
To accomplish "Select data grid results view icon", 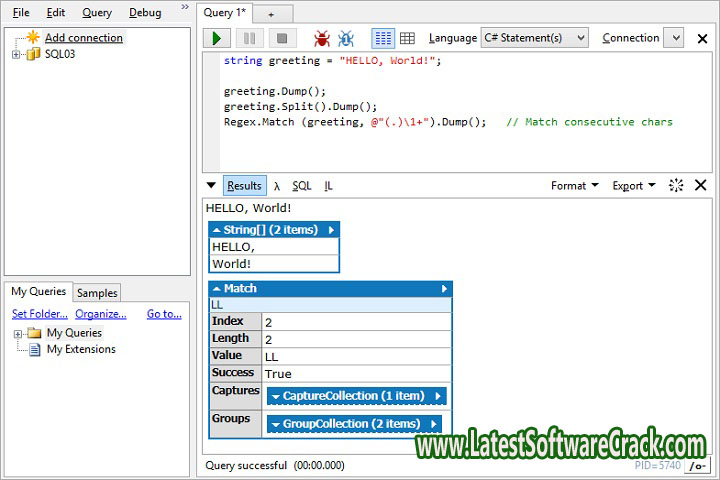I will (407, 38).
